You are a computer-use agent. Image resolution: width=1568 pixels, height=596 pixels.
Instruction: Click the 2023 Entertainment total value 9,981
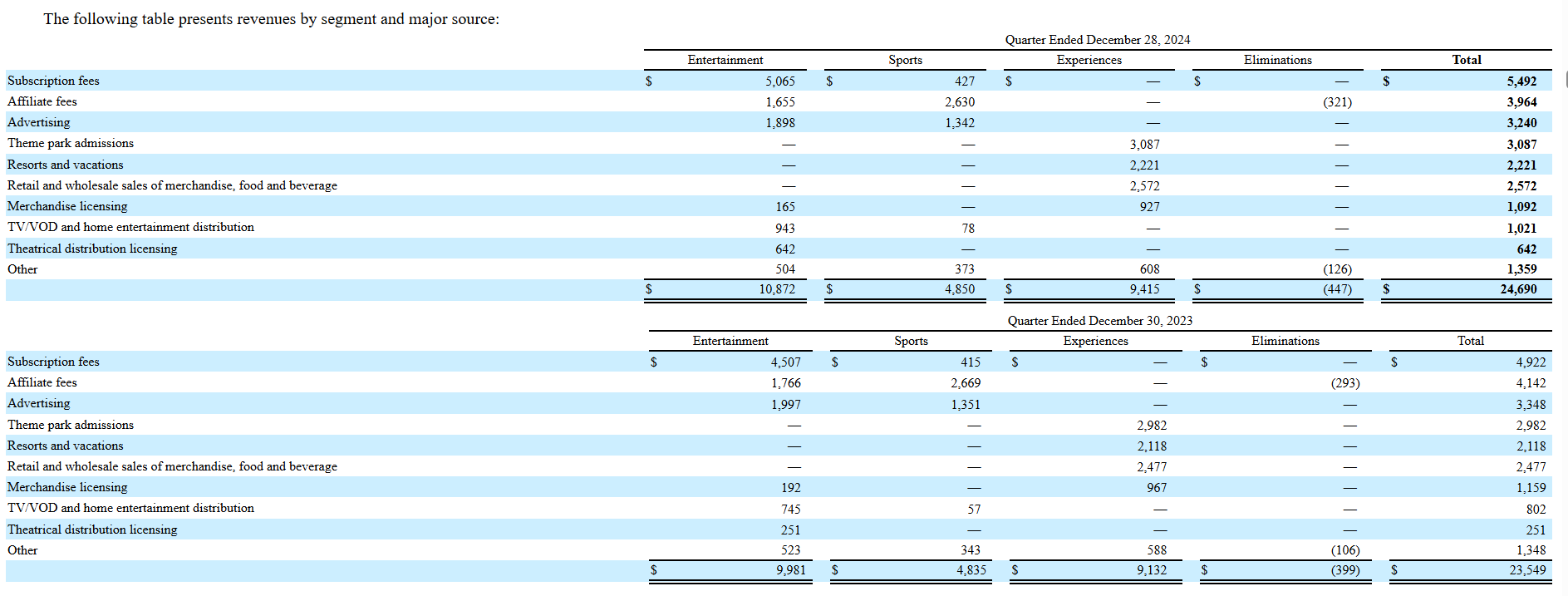pos(790,570)
